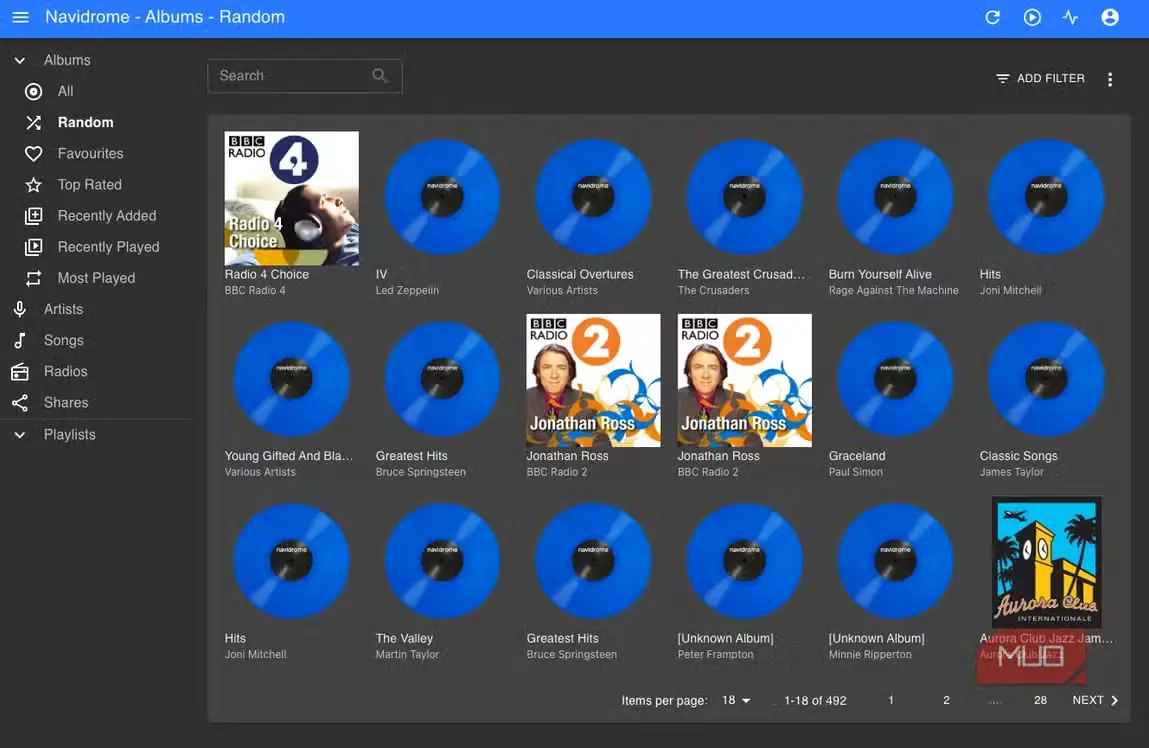The image size is (1149, 748).
Task: Click the Recently Added library icon
Action: (x=33, y=216)
